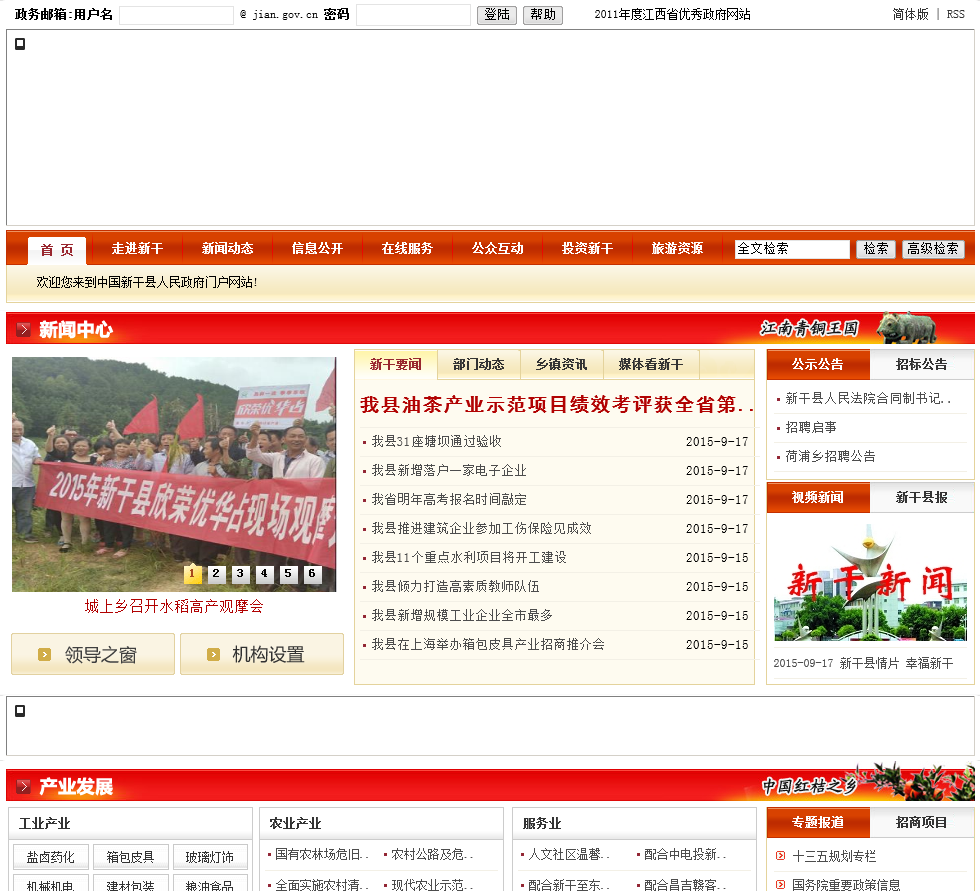Click the 玻璃灯饰 industry button

pyautogui.click(x=210, y=857)
